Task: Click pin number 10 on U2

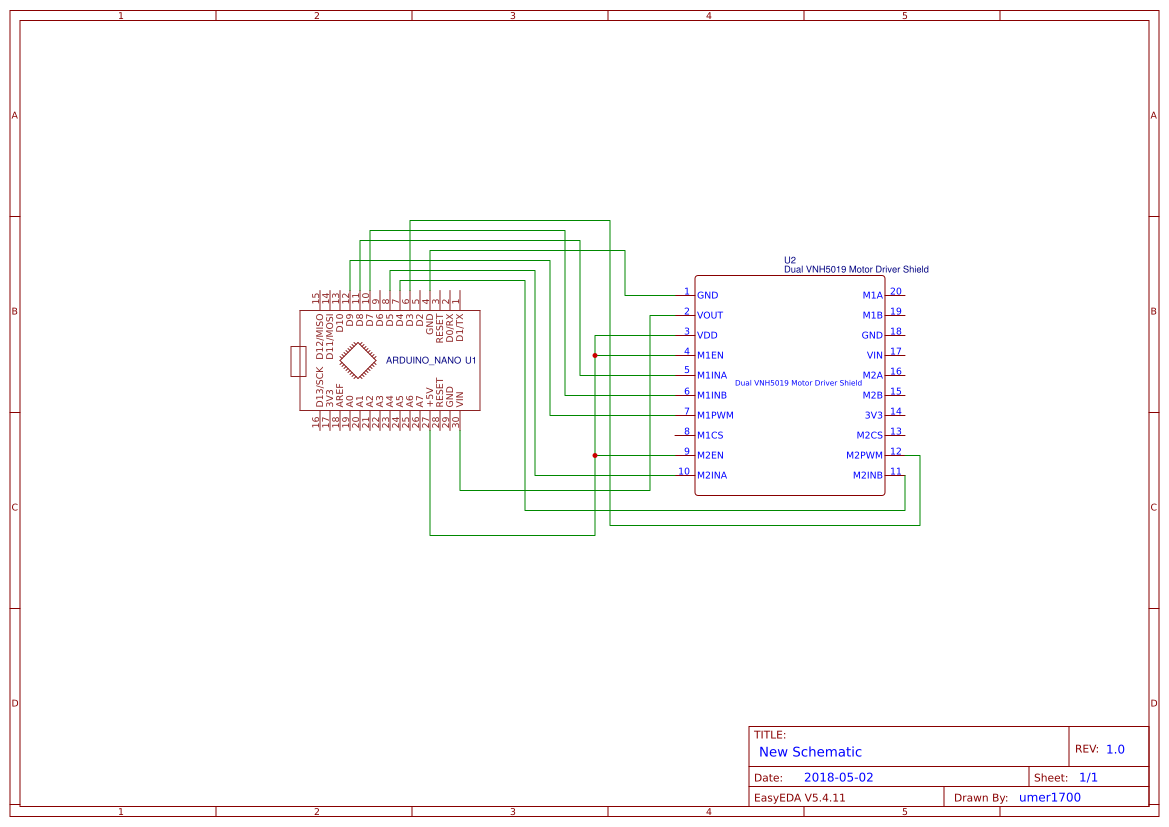Action: point(684,471)
